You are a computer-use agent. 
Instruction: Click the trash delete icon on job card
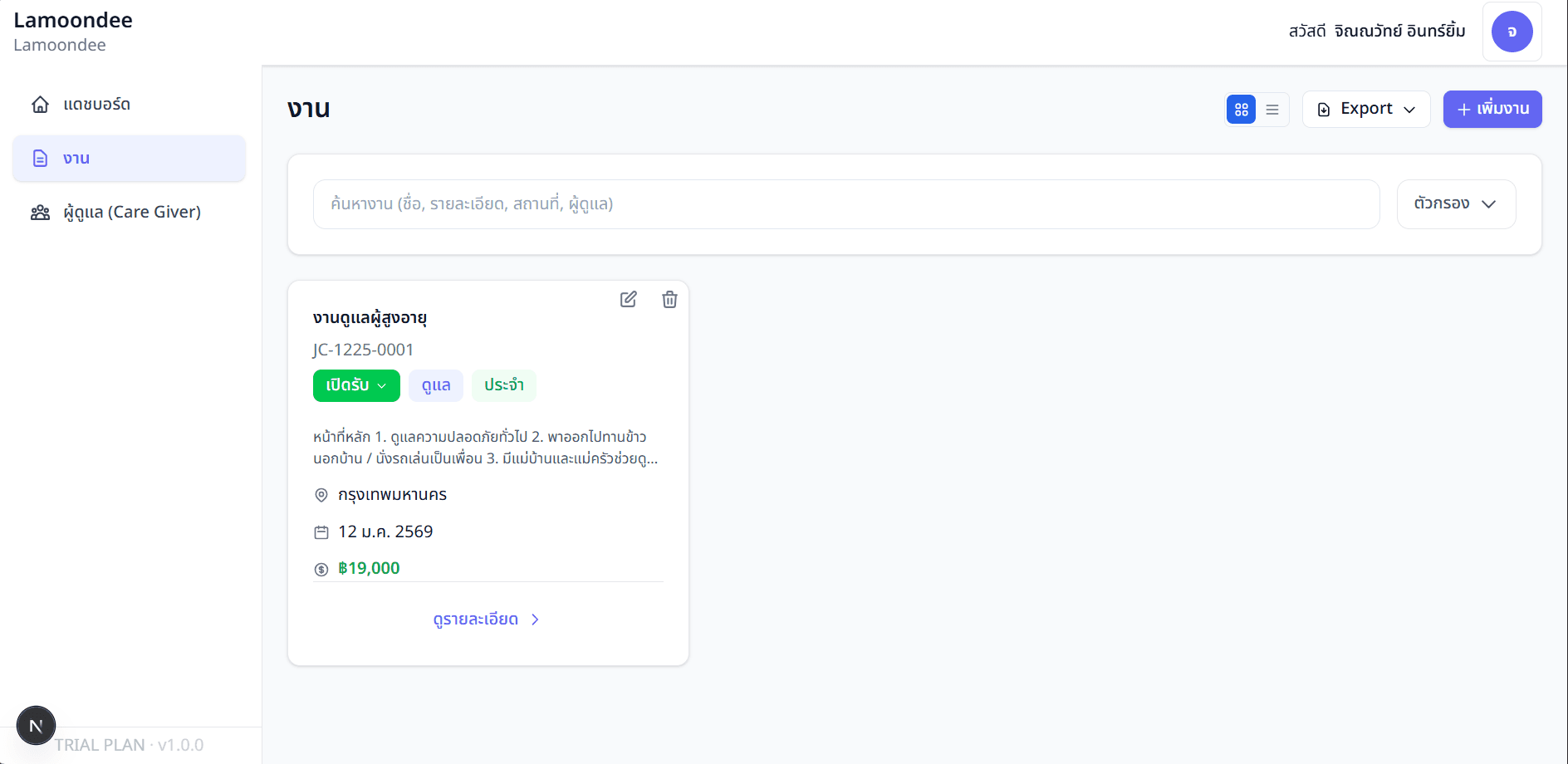669,300
